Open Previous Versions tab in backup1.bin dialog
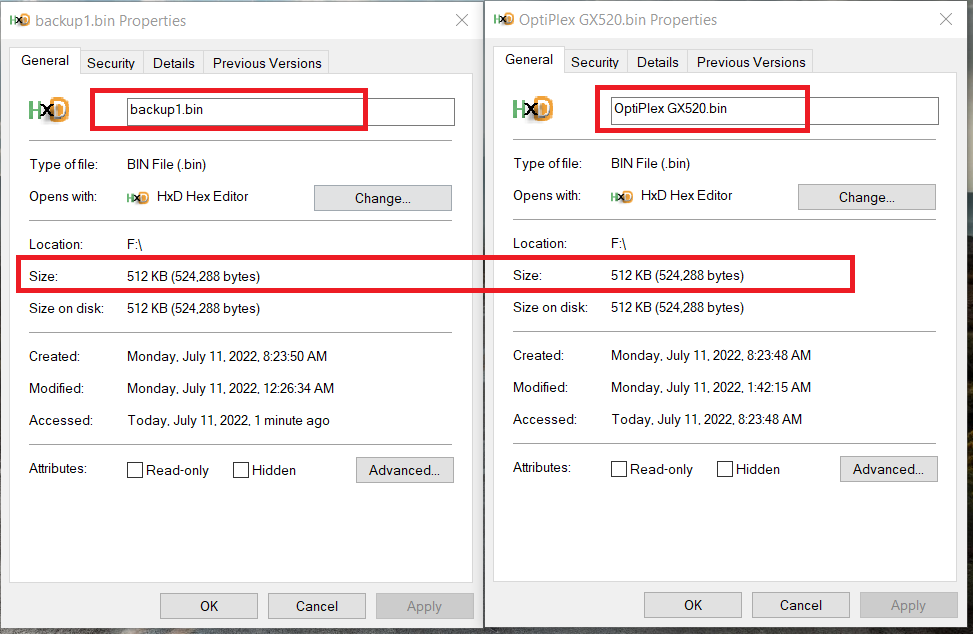The image size is (973, 634). 267,63
